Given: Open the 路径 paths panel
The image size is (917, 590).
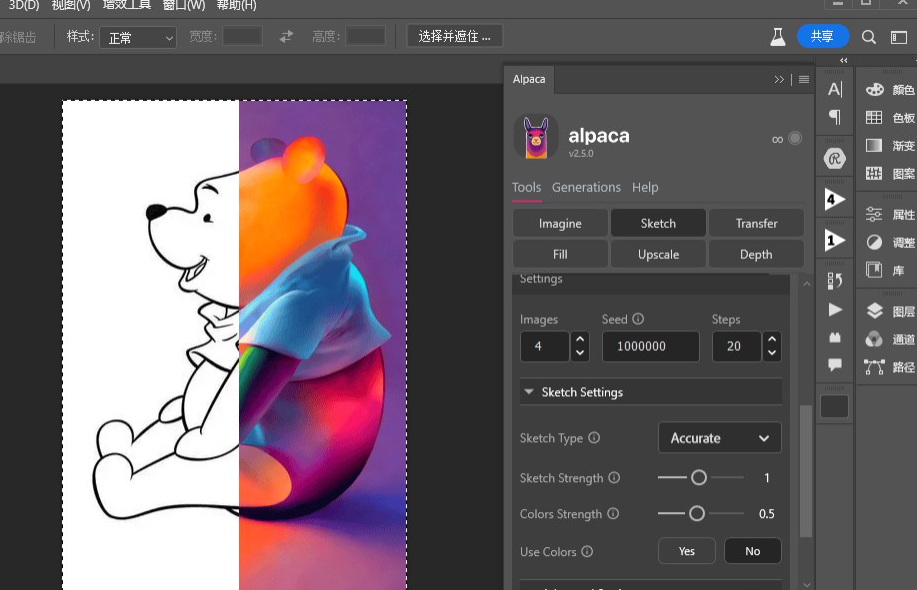Looking at the screenshot, I should click(x=890, y=367).
